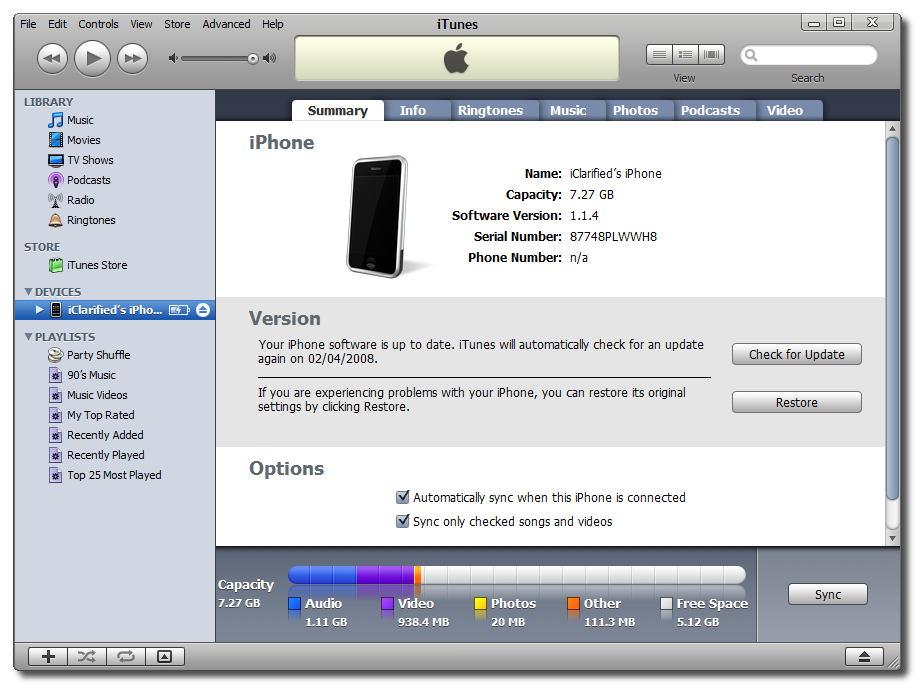The width and height of the screenshot is (916, 685).
Task: Click the Check for Update button
Action: pyautogui.click(x=797, y=354)
